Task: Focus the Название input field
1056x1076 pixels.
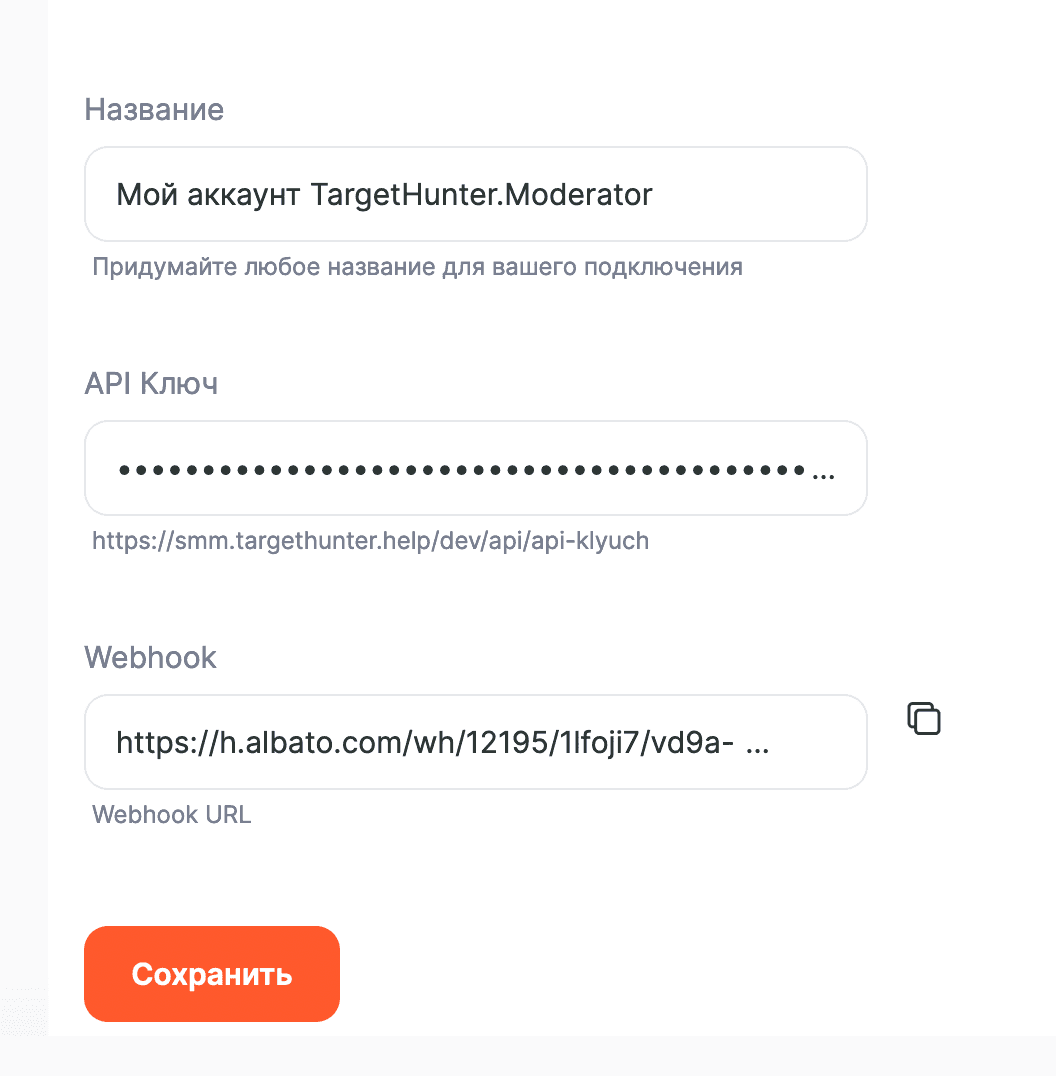Action: 476,194
